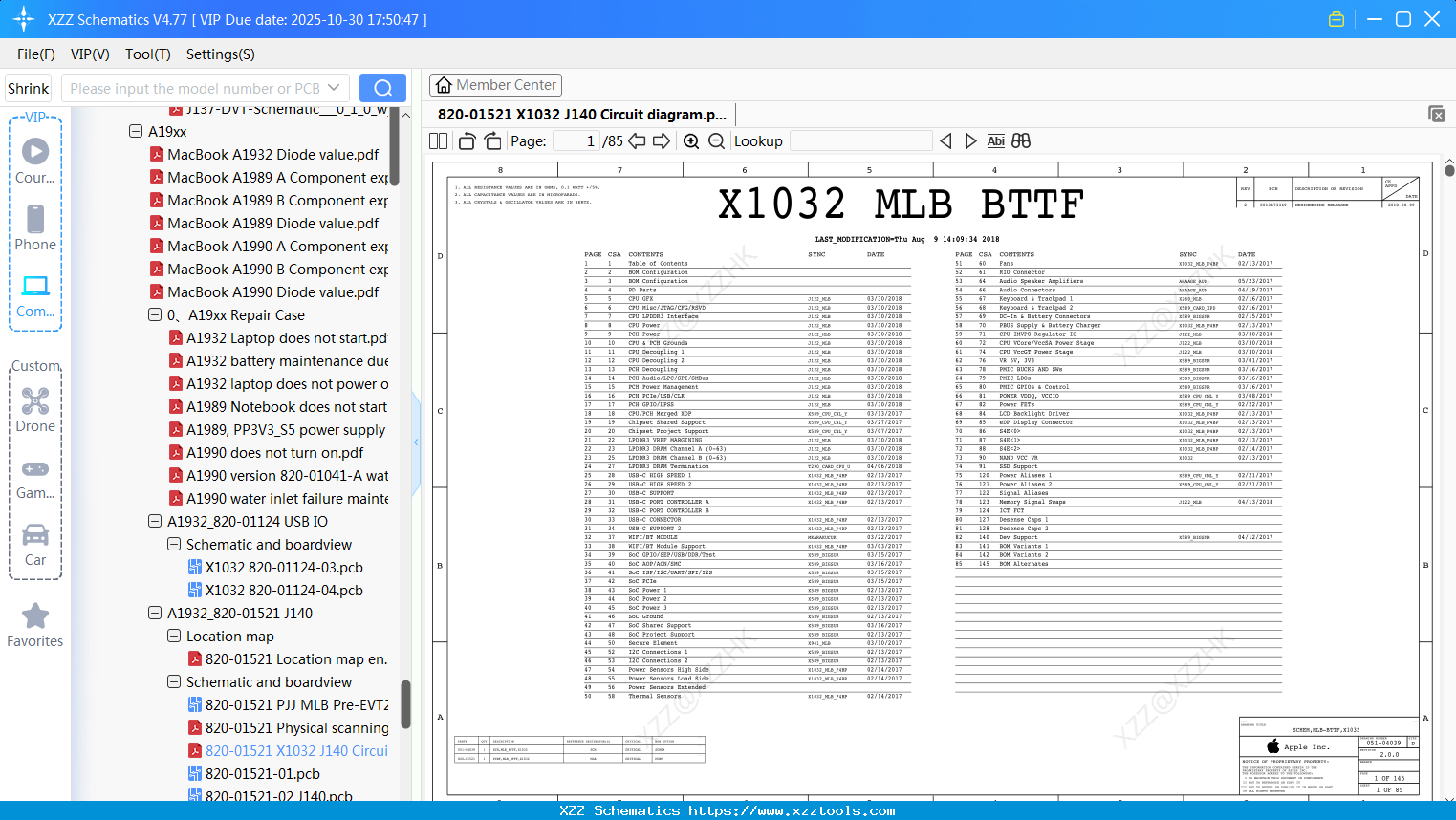Click the yellow VIP store icon in title bar

(1336, 19)
